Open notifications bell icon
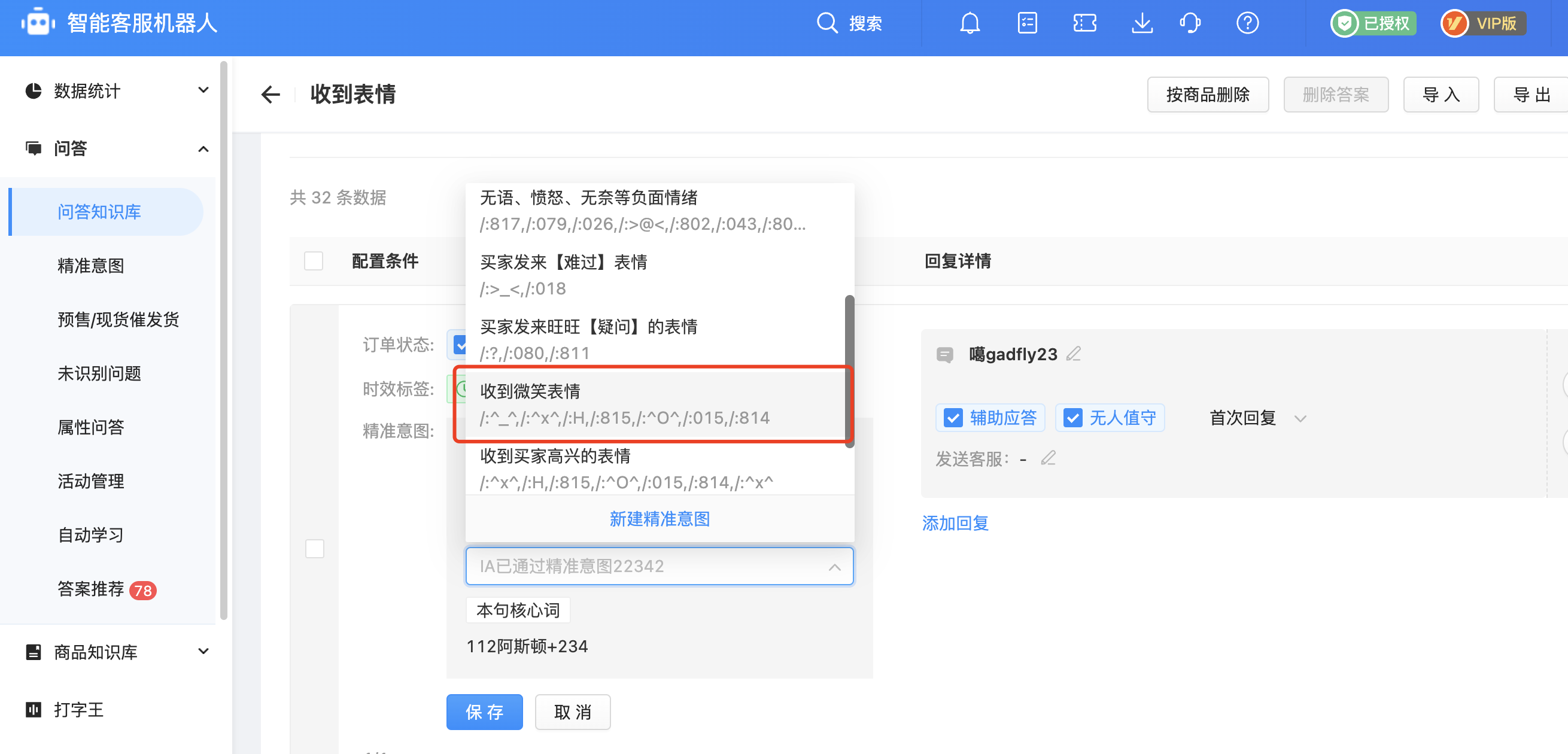 (970, 23)
